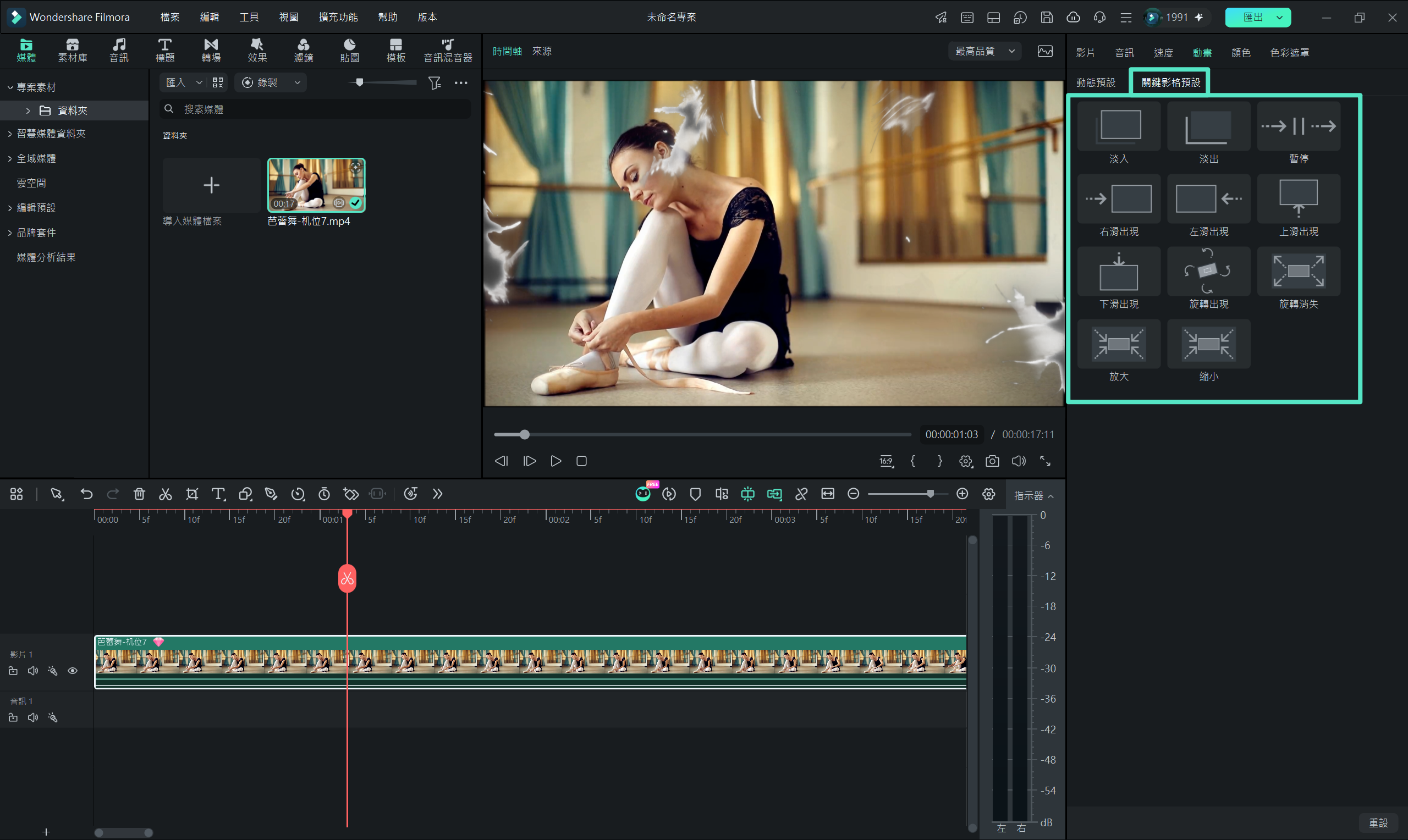Click in the 搜索媒體 search field
Viewport: 1408px width, 840px height.
click(x=315, y=109)
